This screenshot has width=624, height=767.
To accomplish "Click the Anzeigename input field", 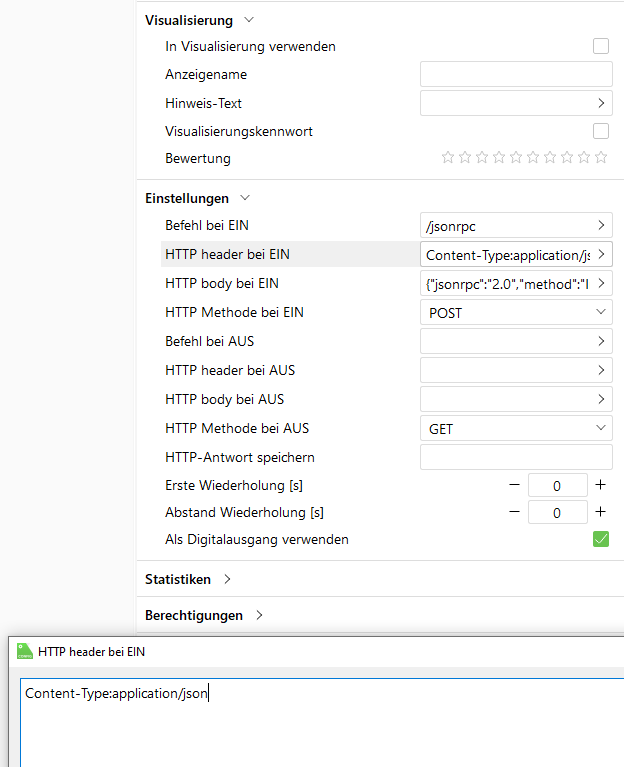I will [516, 75].
